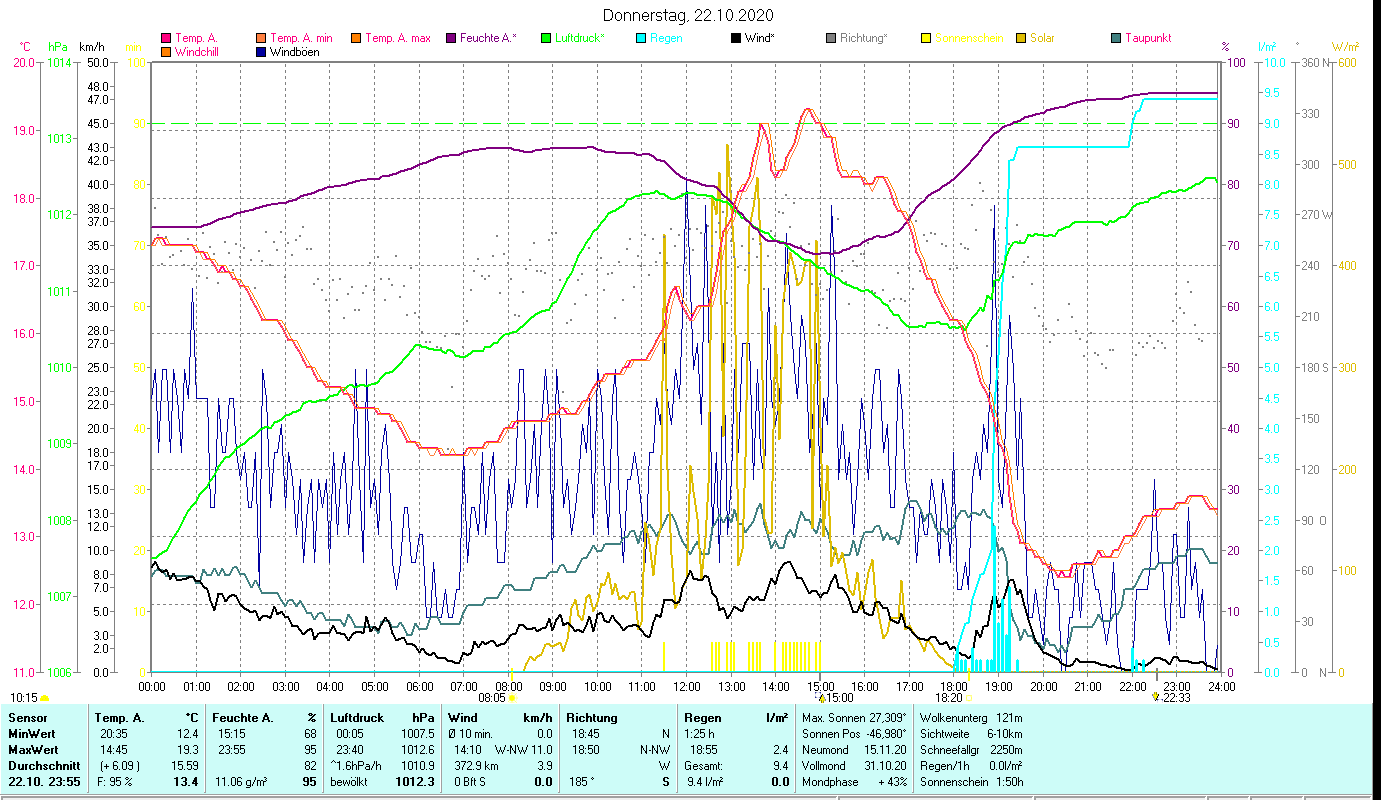Click the Windböen legend label

pos(295,51)
